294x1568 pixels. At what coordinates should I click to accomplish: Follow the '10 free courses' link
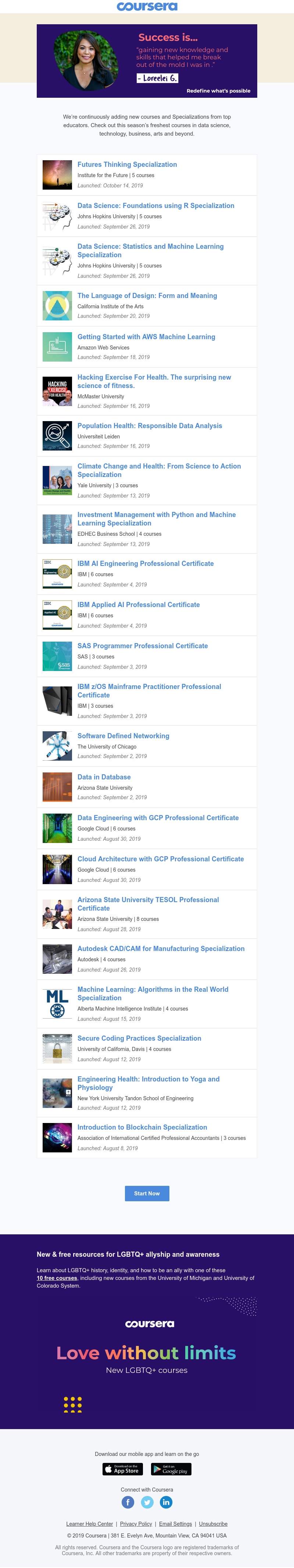coord(57,1278)
